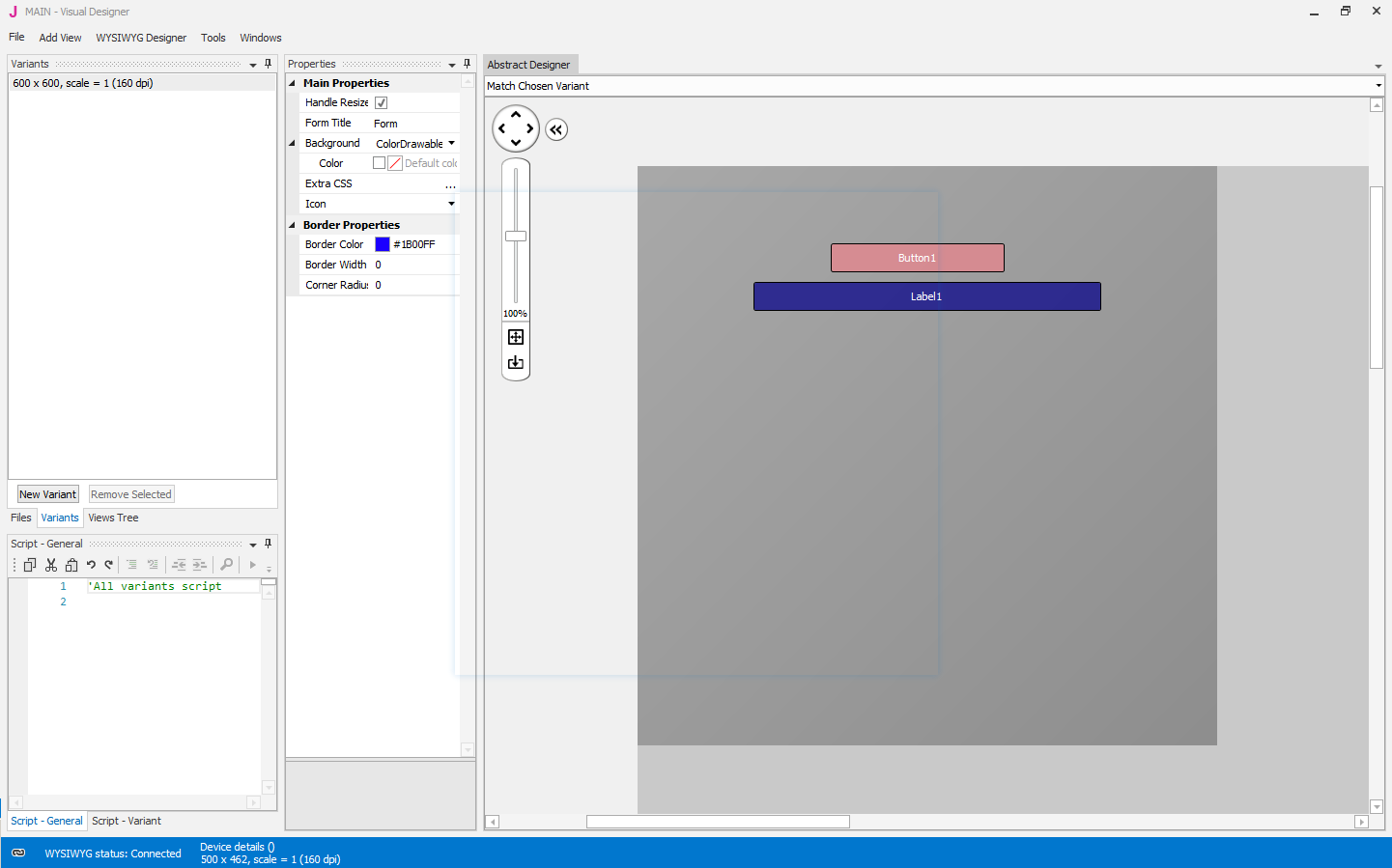Click the Corner Radius value field
This screenshot has height=868, width=1392.
[x=415, y=285]
